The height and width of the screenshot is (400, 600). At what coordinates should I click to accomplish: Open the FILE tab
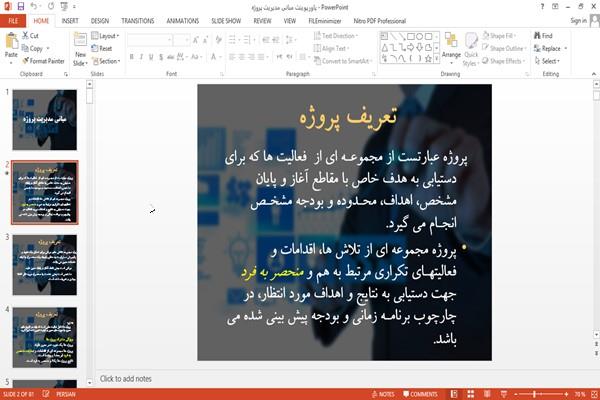pos(13,21)
